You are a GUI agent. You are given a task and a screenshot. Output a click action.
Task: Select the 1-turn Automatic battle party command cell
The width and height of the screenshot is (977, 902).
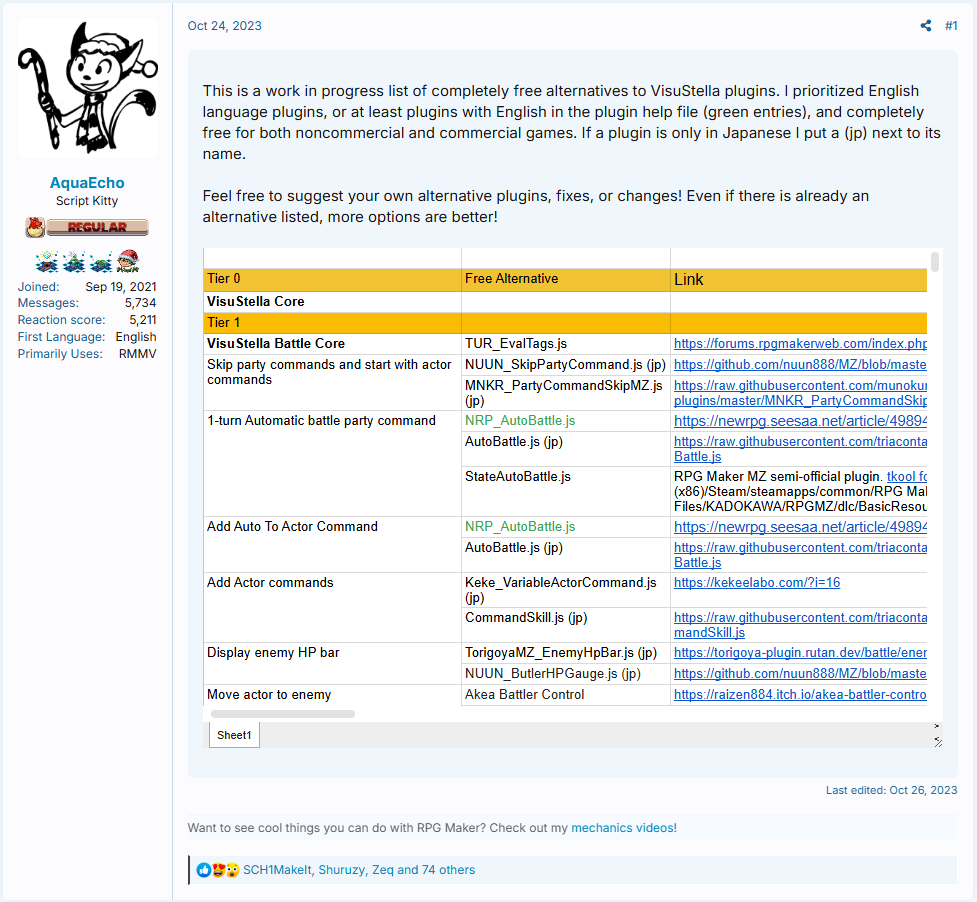[332, 463]
